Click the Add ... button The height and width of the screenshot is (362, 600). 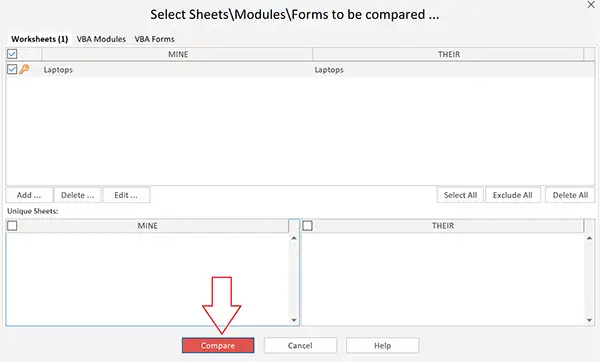29,195
